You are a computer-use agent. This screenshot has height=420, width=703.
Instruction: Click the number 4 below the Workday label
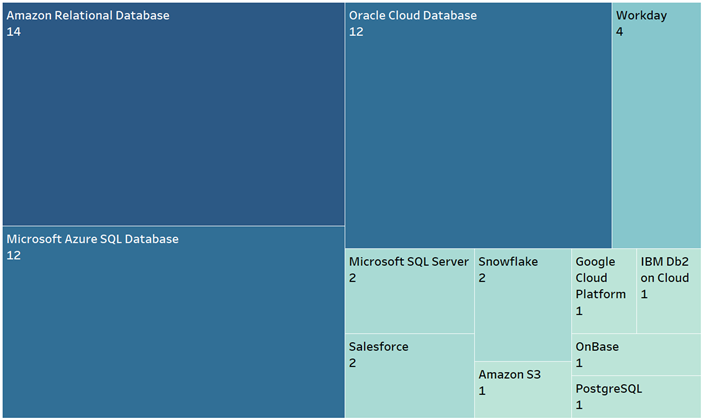[x=620, y=32]
